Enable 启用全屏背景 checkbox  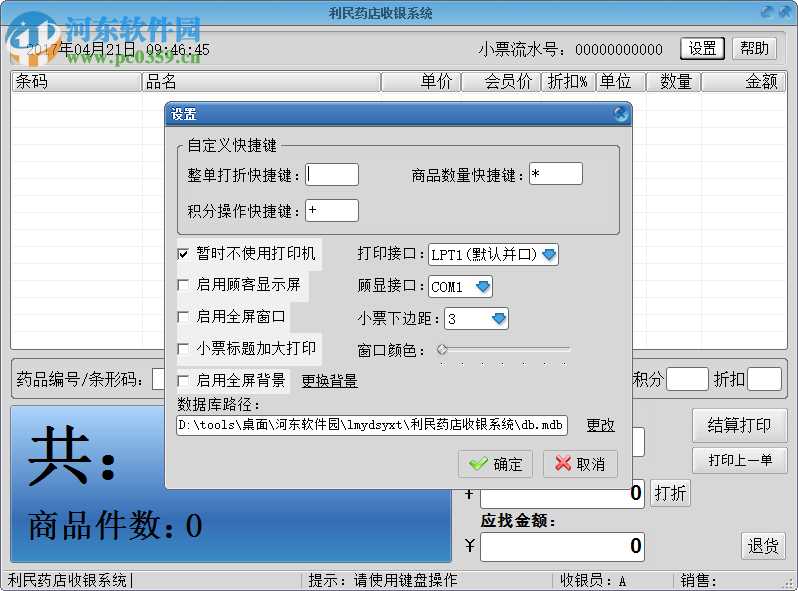pos(183,380)
